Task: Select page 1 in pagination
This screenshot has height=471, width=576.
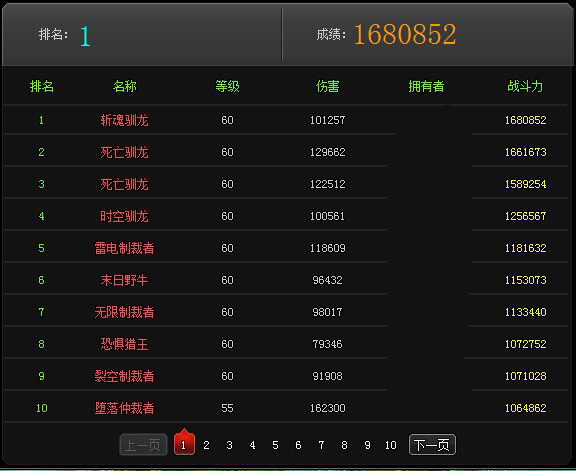Action: [184, 444]
